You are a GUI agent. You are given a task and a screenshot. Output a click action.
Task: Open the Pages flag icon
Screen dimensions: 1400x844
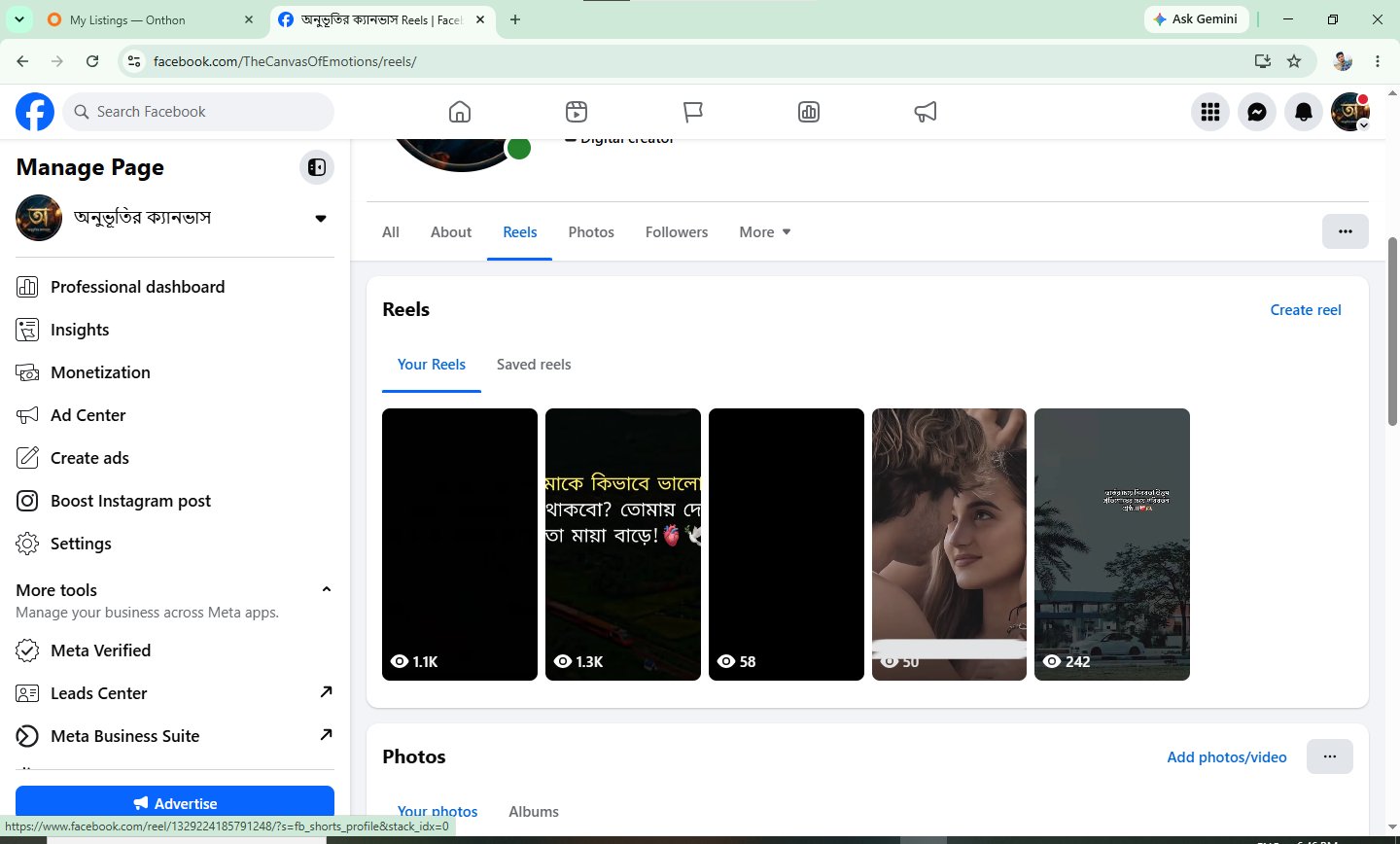693,112
